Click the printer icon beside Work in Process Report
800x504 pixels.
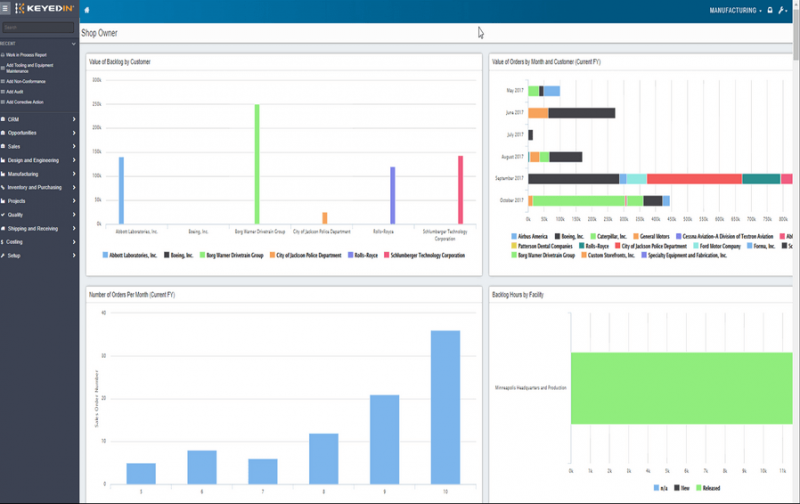pyautogui.click(x=3, y=55)
